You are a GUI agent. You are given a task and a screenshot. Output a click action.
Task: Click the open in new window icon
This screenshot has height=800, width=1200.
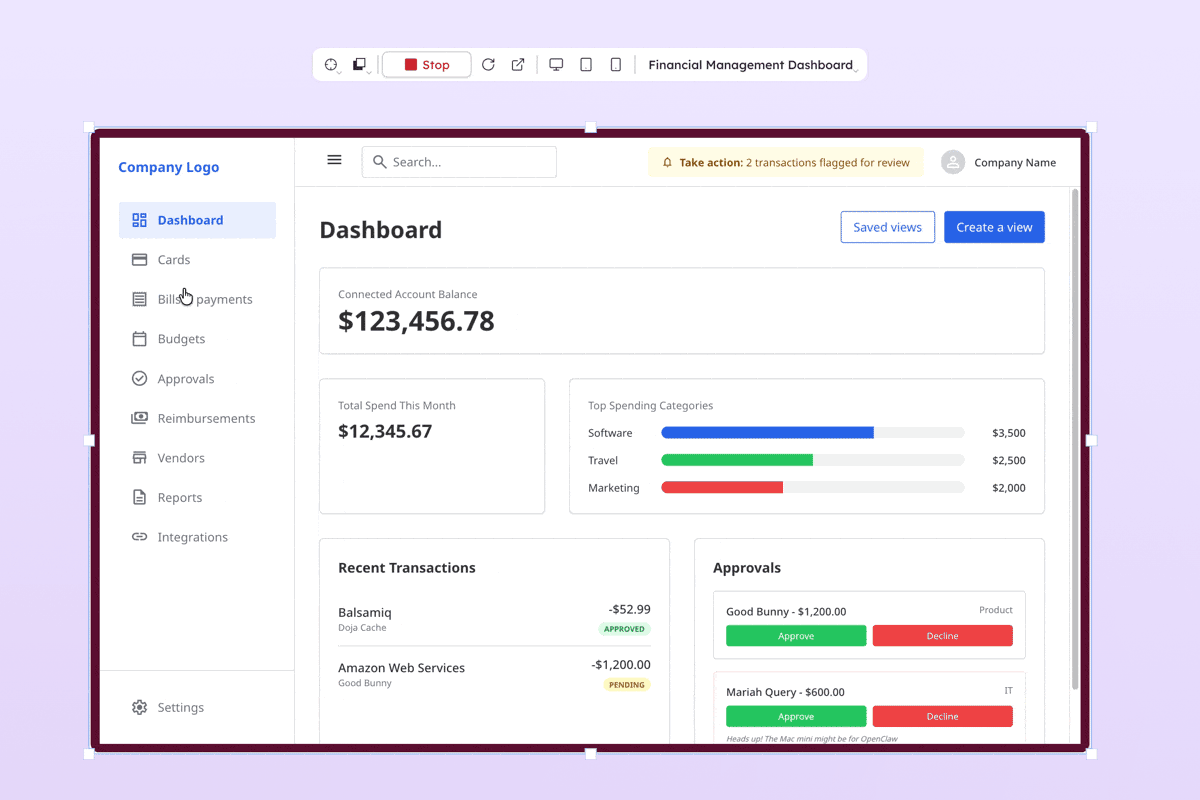(518, 65)
